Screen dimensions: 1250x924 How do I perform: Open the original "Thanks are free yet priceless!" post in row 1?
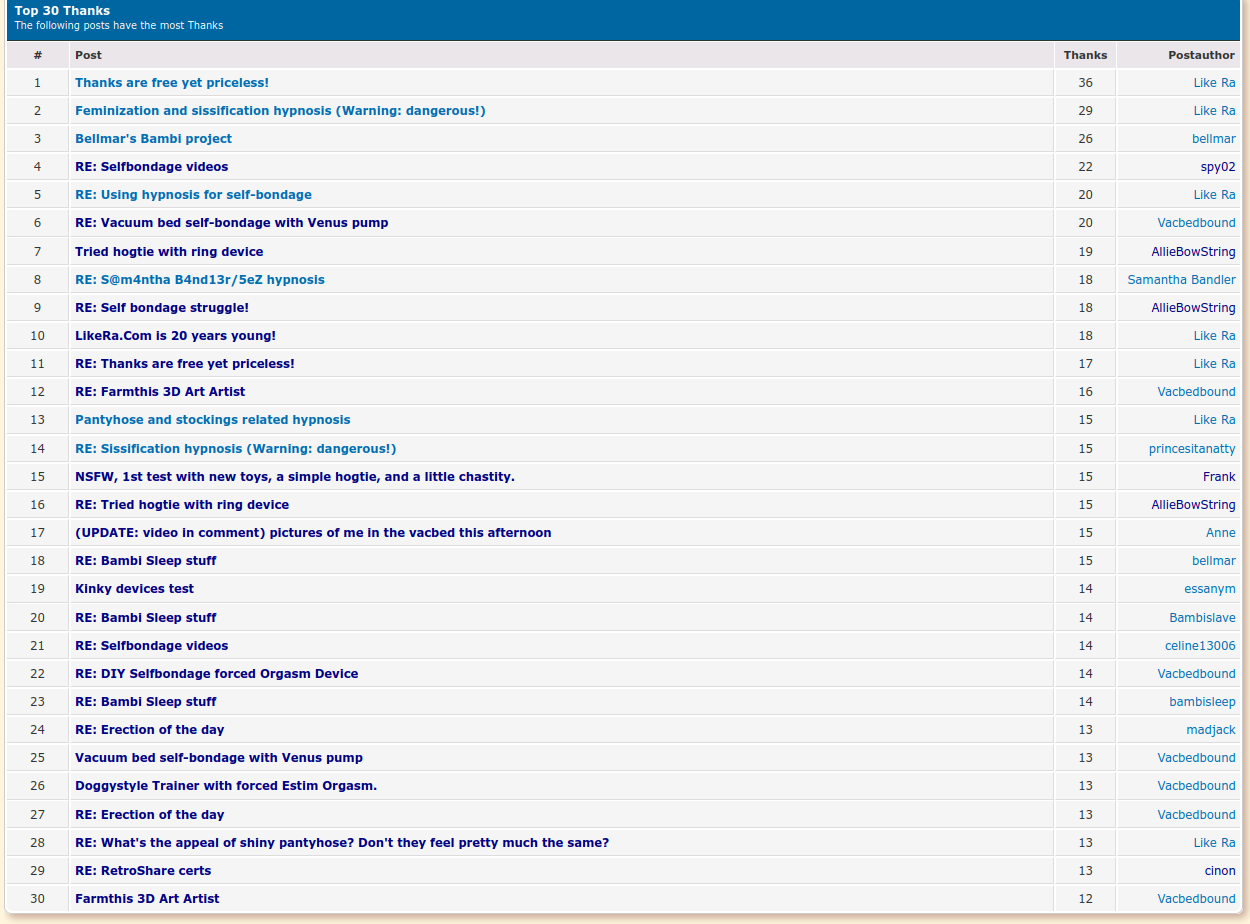pyautogui.click(x=171, y=83)
